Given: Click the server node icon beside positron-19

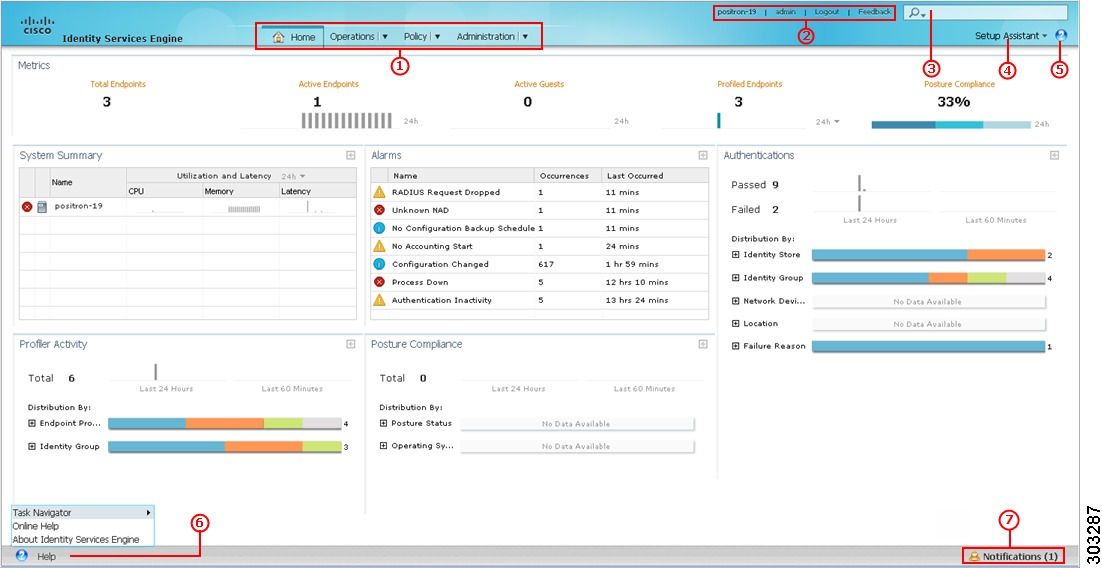Looking at the screenshot, I should [41, 207].
